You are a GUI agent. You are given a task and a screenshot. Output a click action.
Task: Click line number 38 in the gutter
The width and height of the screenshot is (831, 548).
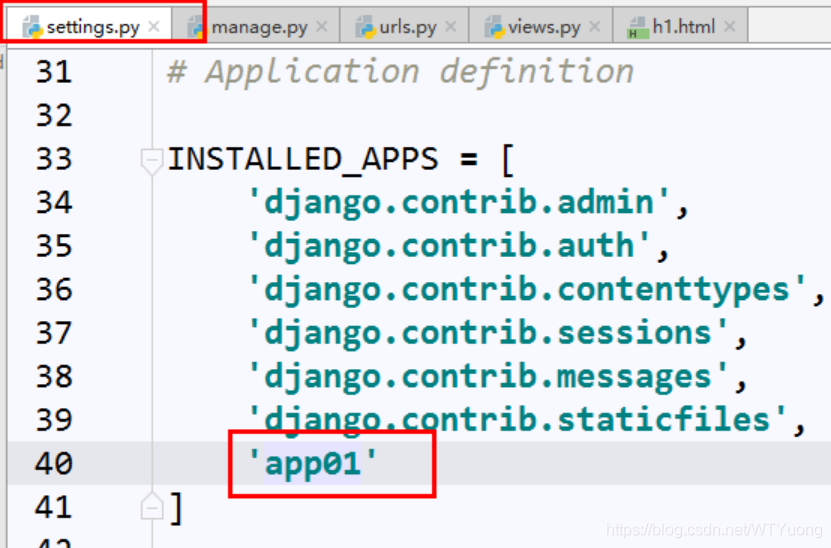click(x=54, y=376)
